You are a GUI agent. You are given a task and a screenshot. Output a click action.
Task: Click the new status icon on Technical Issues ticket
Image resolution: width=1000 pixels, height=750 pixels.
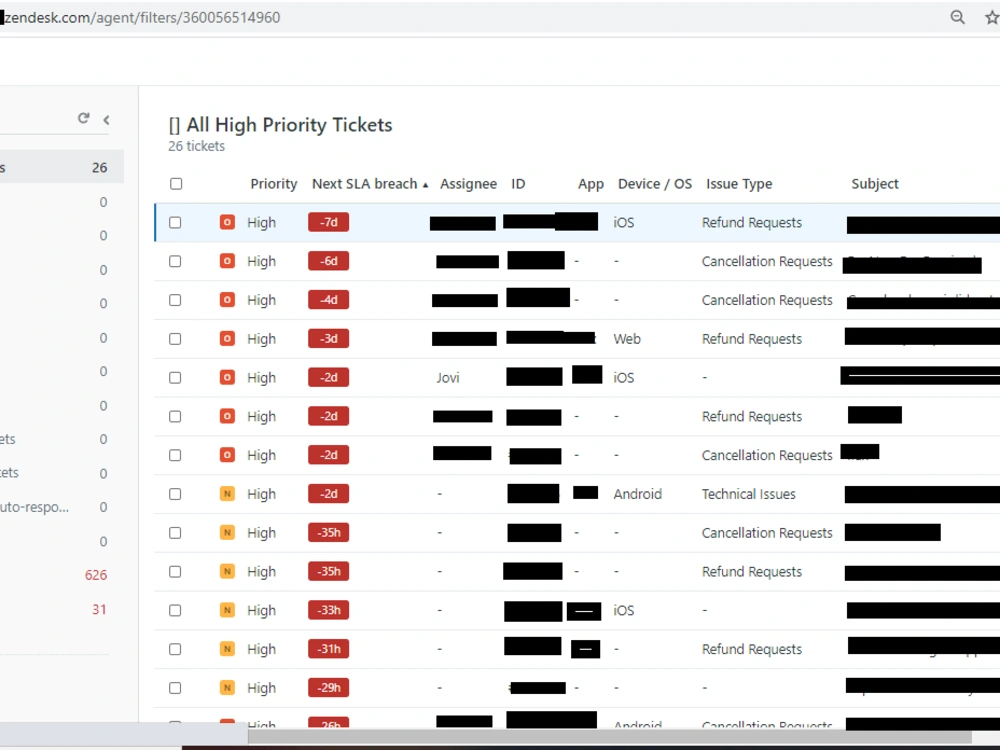point(227,494)
